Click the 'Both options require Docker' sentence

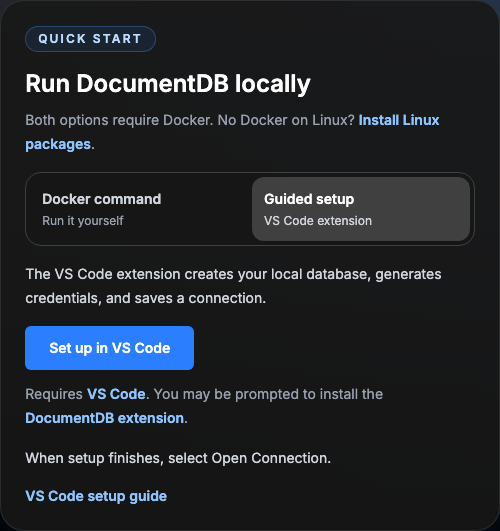coord(119,121)
